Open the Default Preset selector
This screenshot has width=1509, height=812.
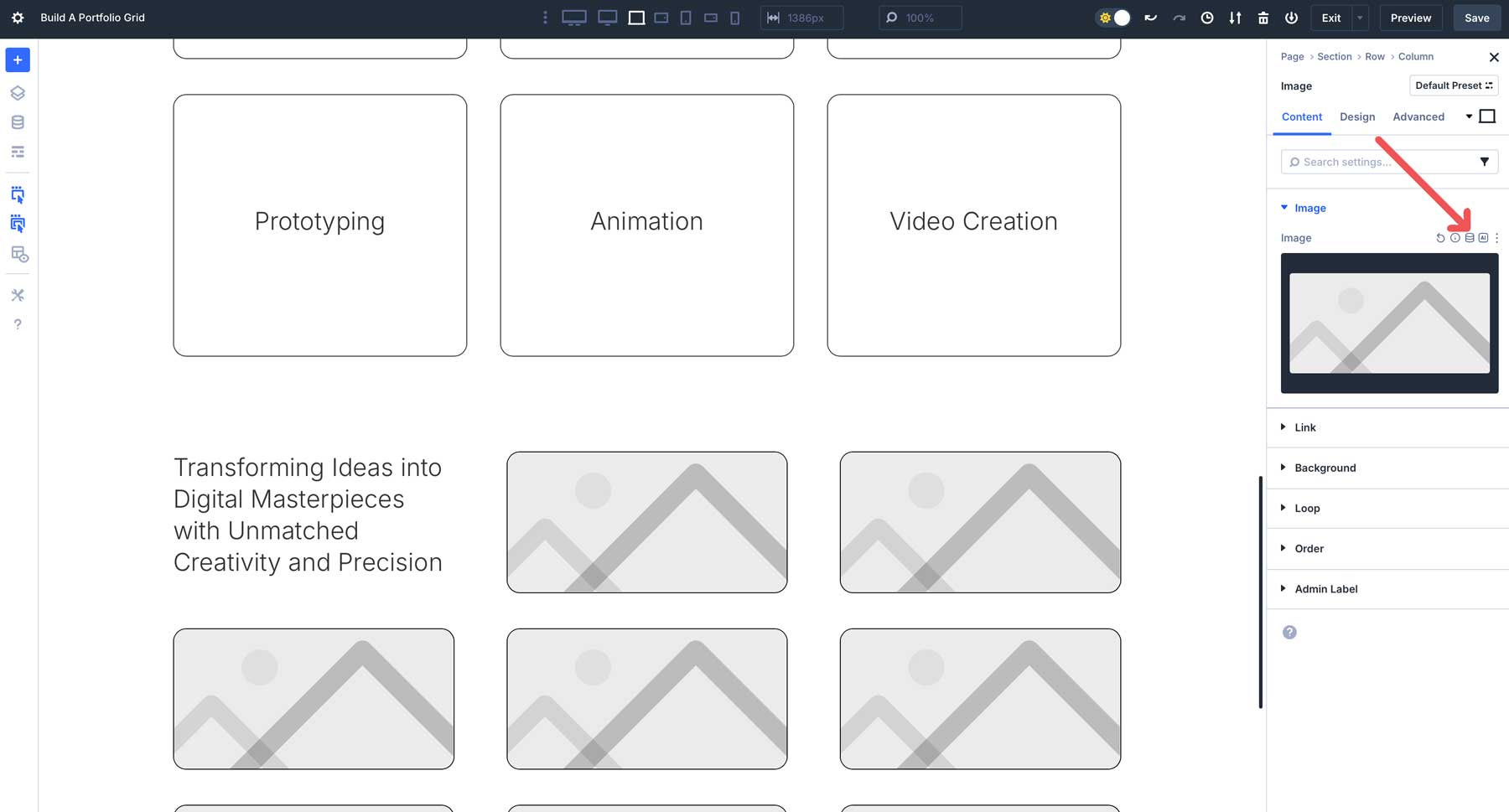point(1454,85)
